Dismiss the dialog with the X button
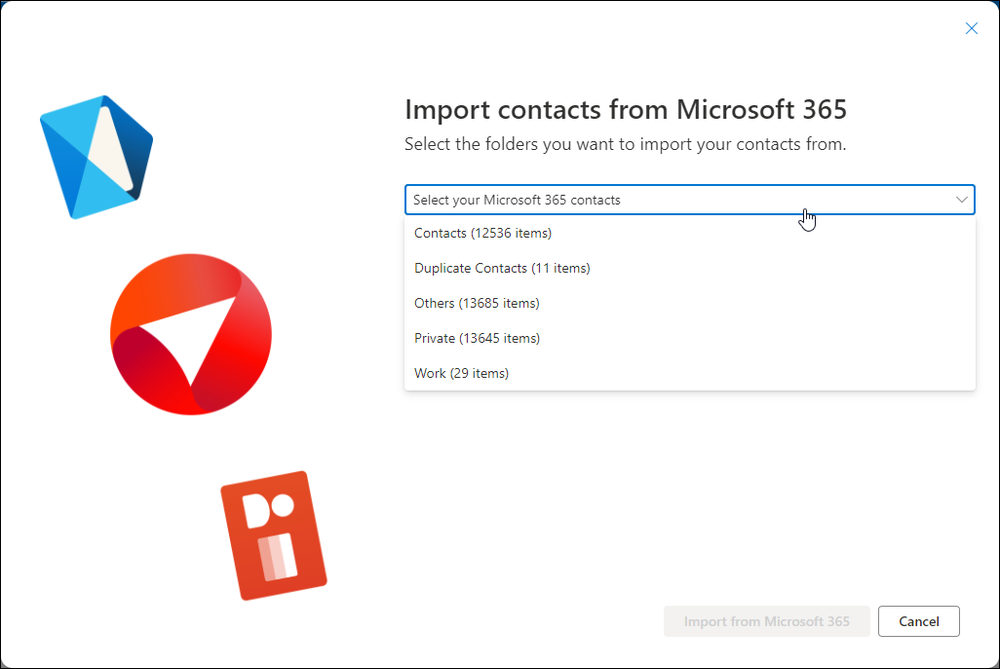The image size is (1000, 669). [971, 28]
